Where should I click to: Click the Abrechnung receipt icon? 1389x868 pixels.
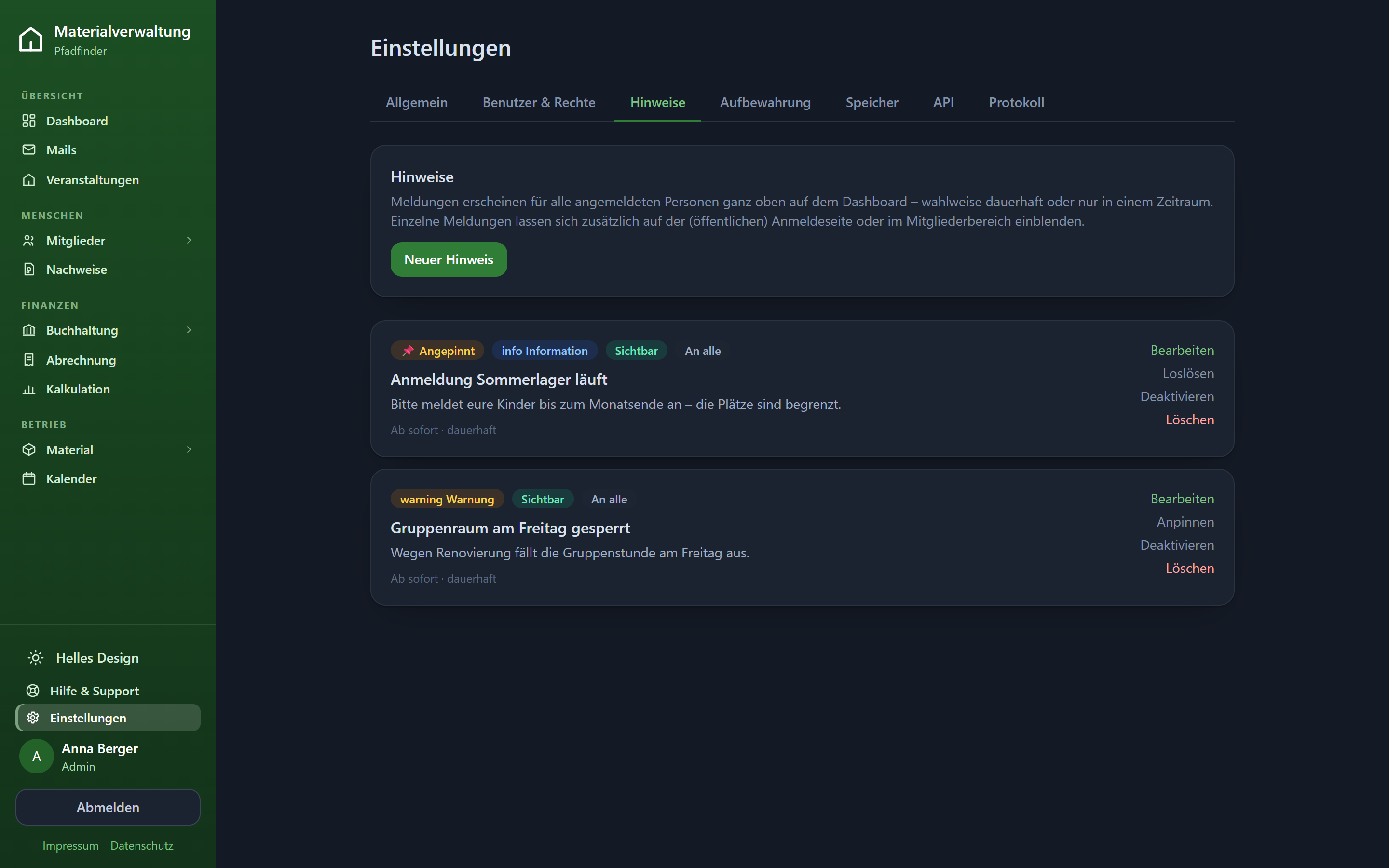tap(29, 360)
